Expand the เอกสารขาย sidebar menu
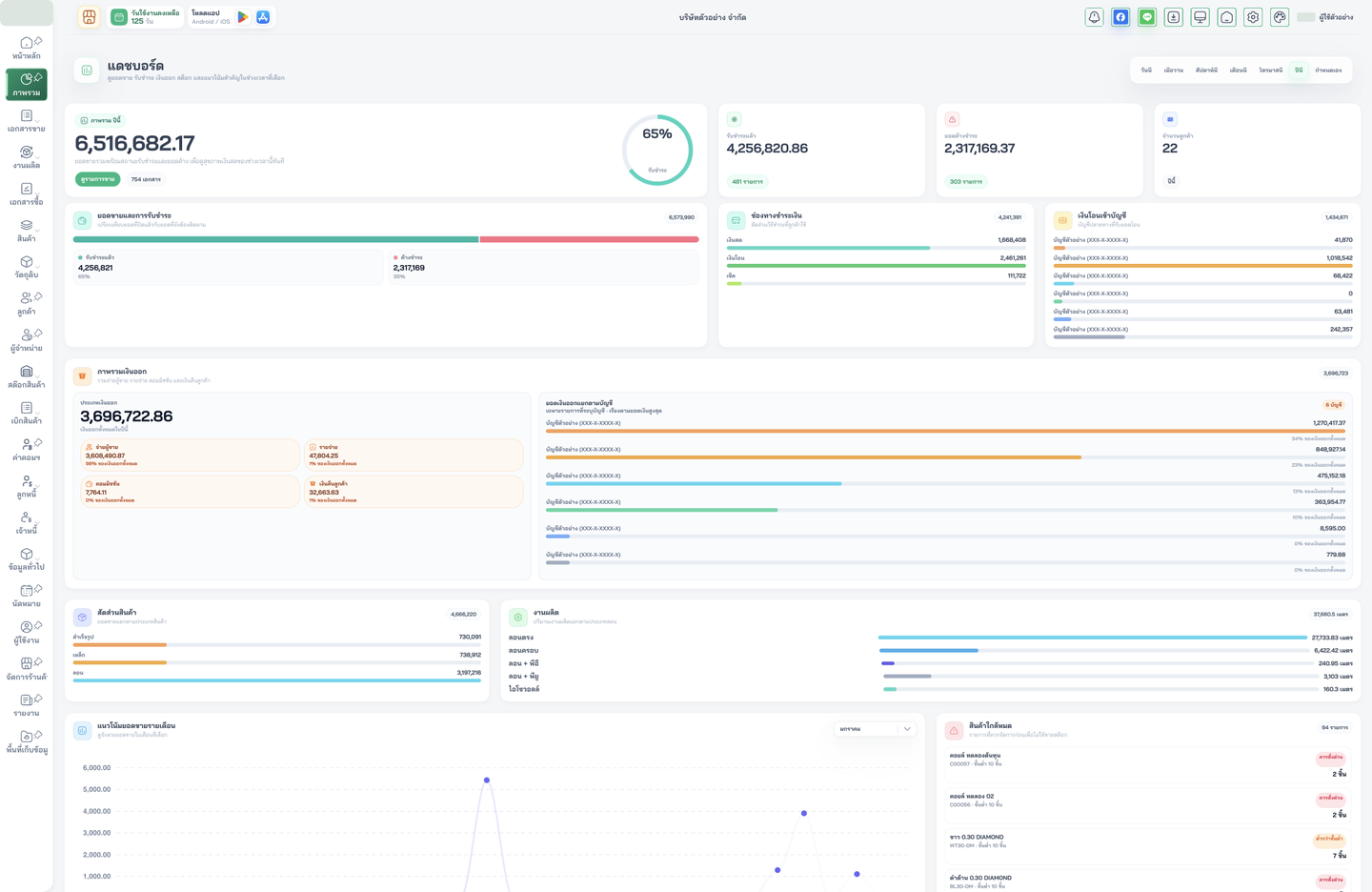 point(27,121)
